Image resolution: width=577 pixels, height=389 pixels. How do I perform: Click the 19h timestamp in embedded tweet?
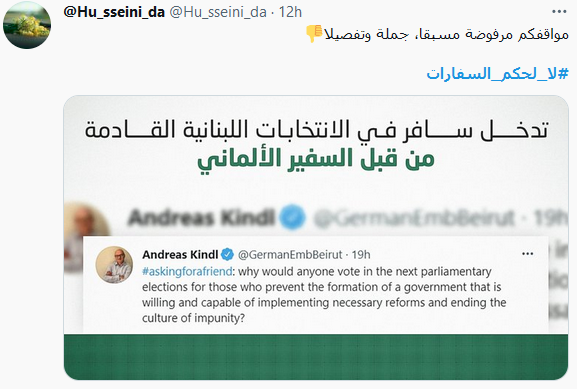pos(361,254)
